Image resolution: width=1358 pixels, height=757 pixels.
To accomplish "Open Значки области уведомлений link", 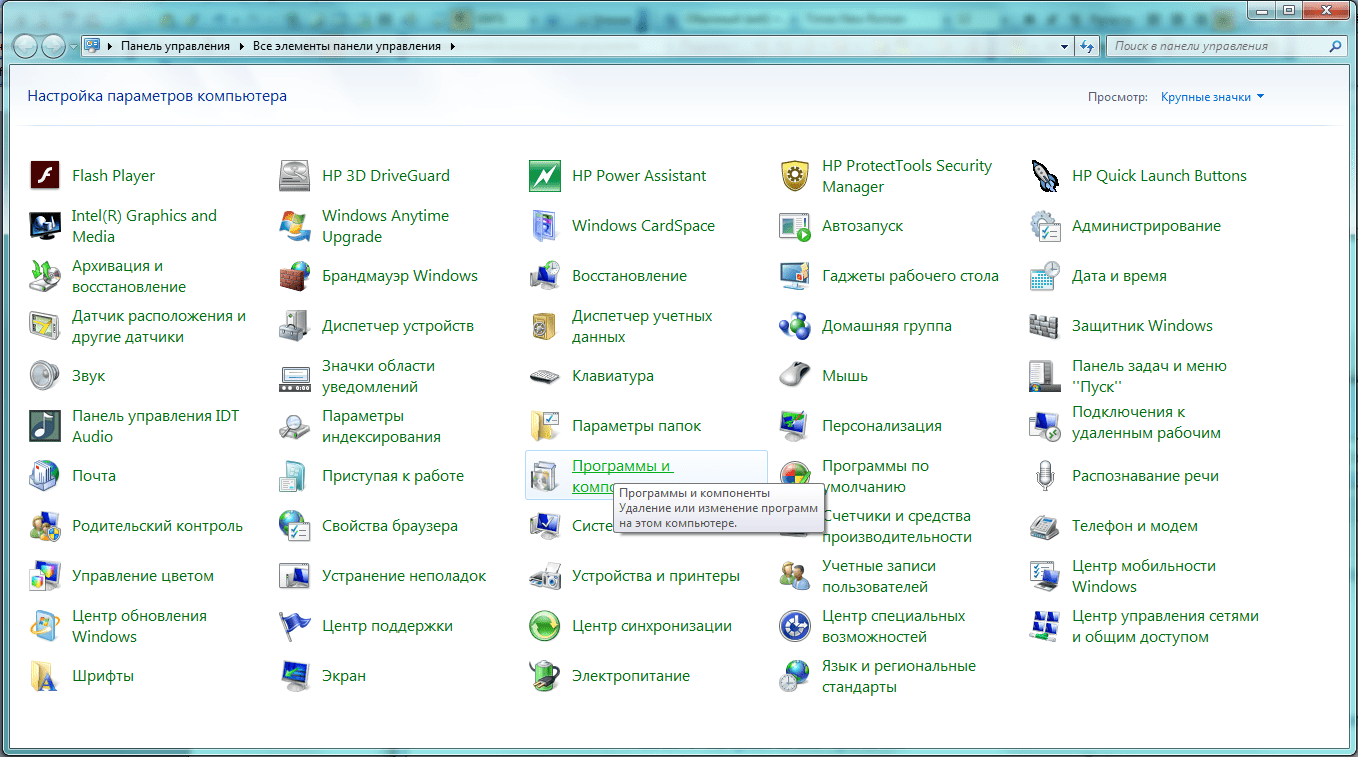I will (378, 376).
